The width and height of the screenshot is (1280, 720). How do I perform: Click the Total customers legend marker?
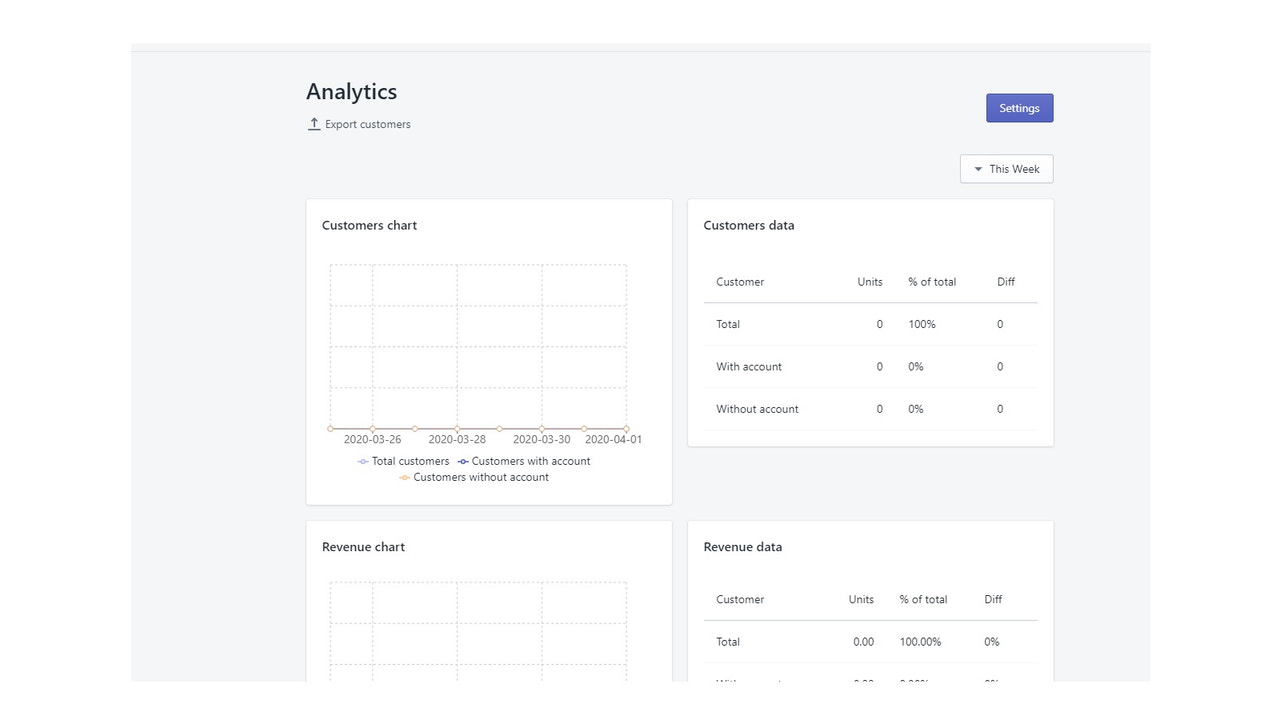362,461
